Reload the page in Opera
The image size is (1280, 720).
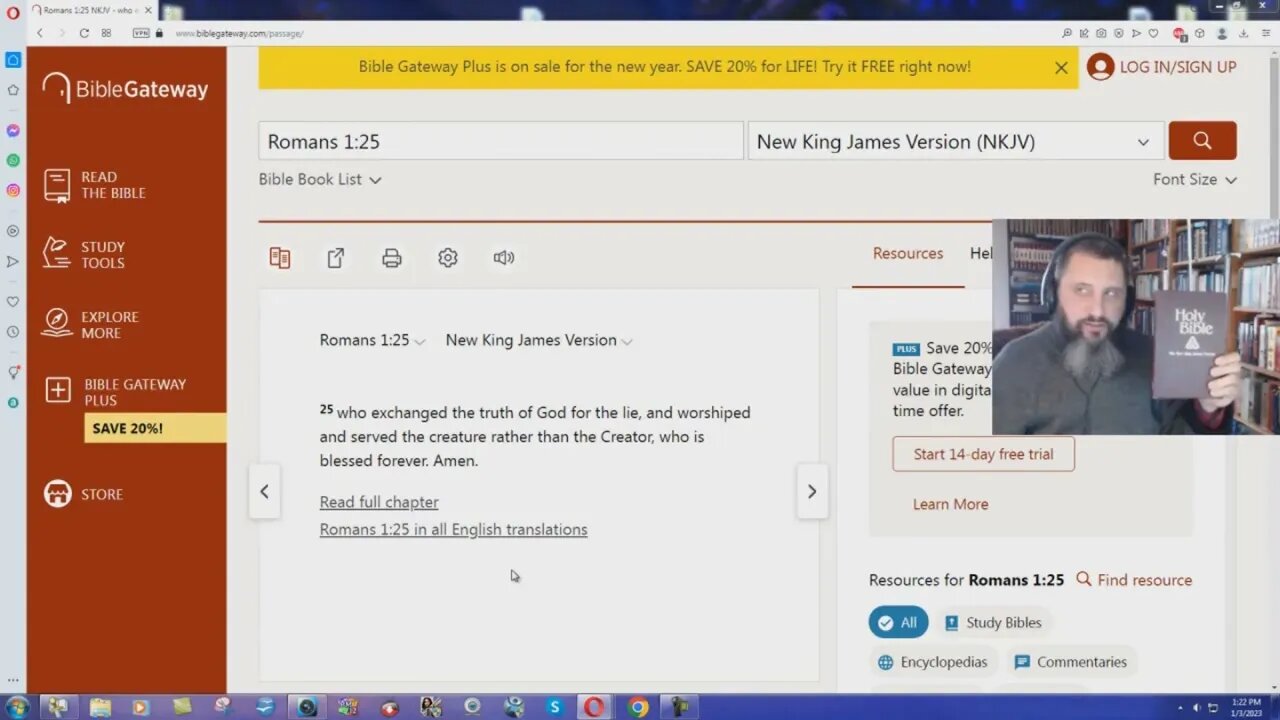[84, 33]
